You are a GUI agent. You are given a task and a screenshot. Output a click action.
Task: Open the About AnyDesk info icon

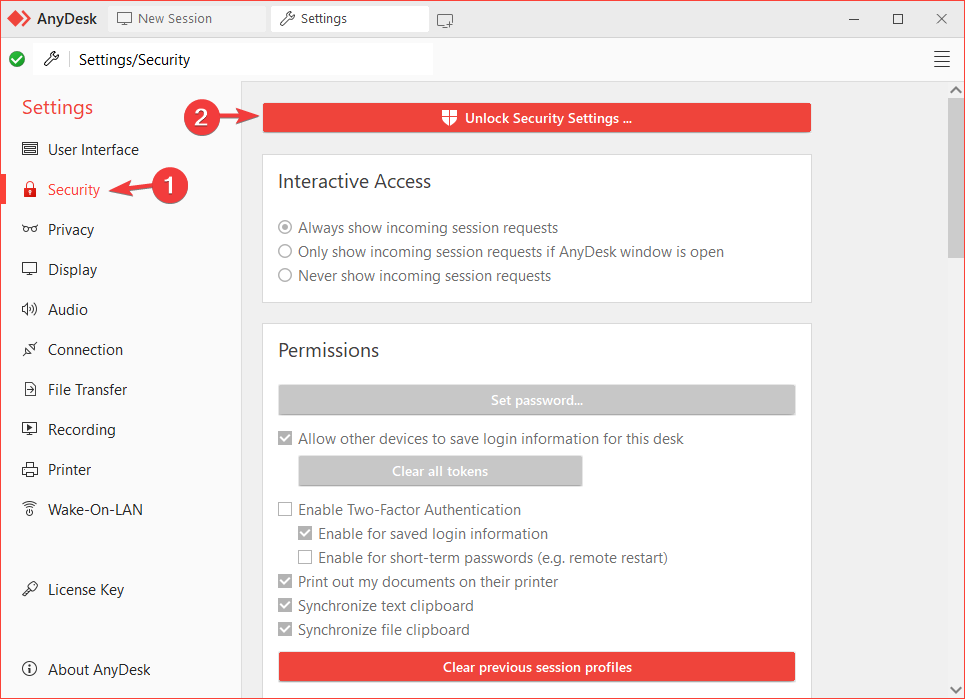[x=30, y=669]
